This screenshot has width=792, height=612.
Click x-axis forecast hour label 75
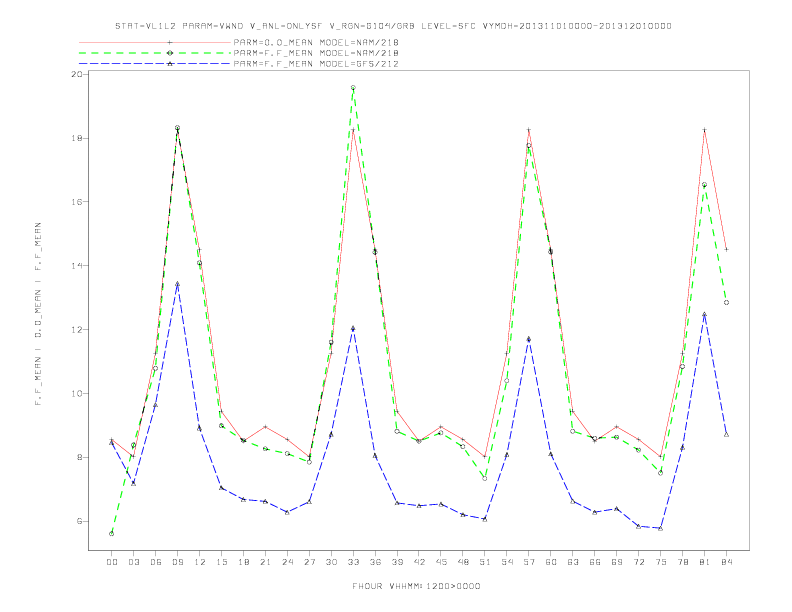[661, 562]
